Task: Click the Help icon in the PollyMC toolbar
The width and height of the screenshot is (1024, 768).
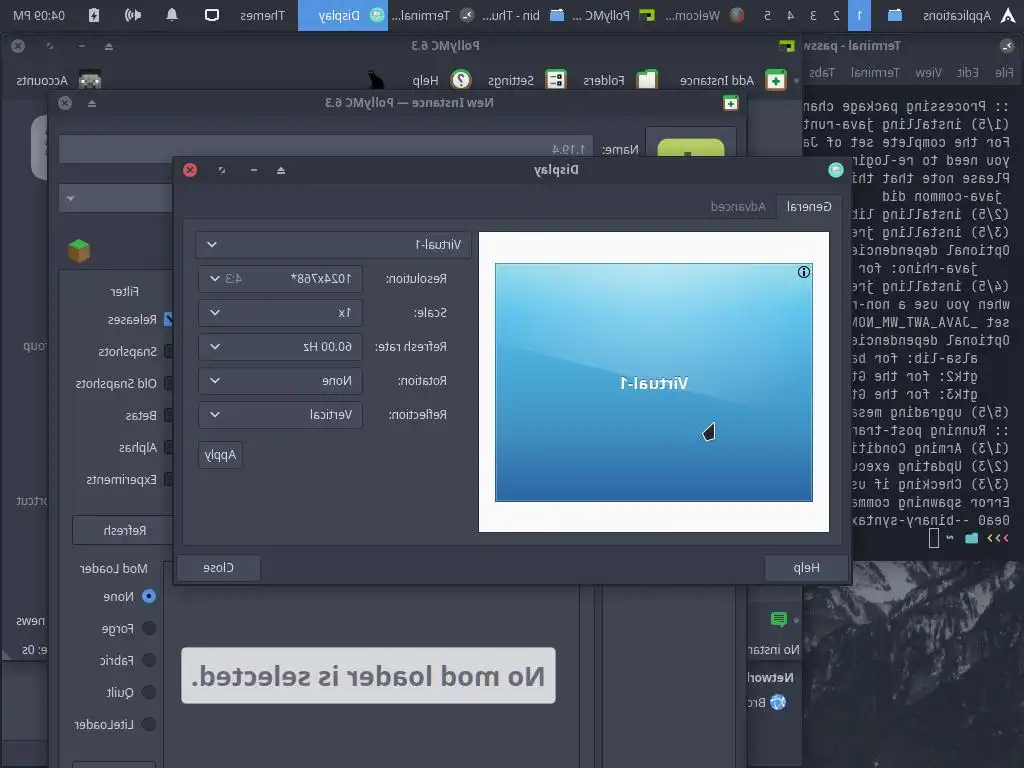Action: [461, 80]
